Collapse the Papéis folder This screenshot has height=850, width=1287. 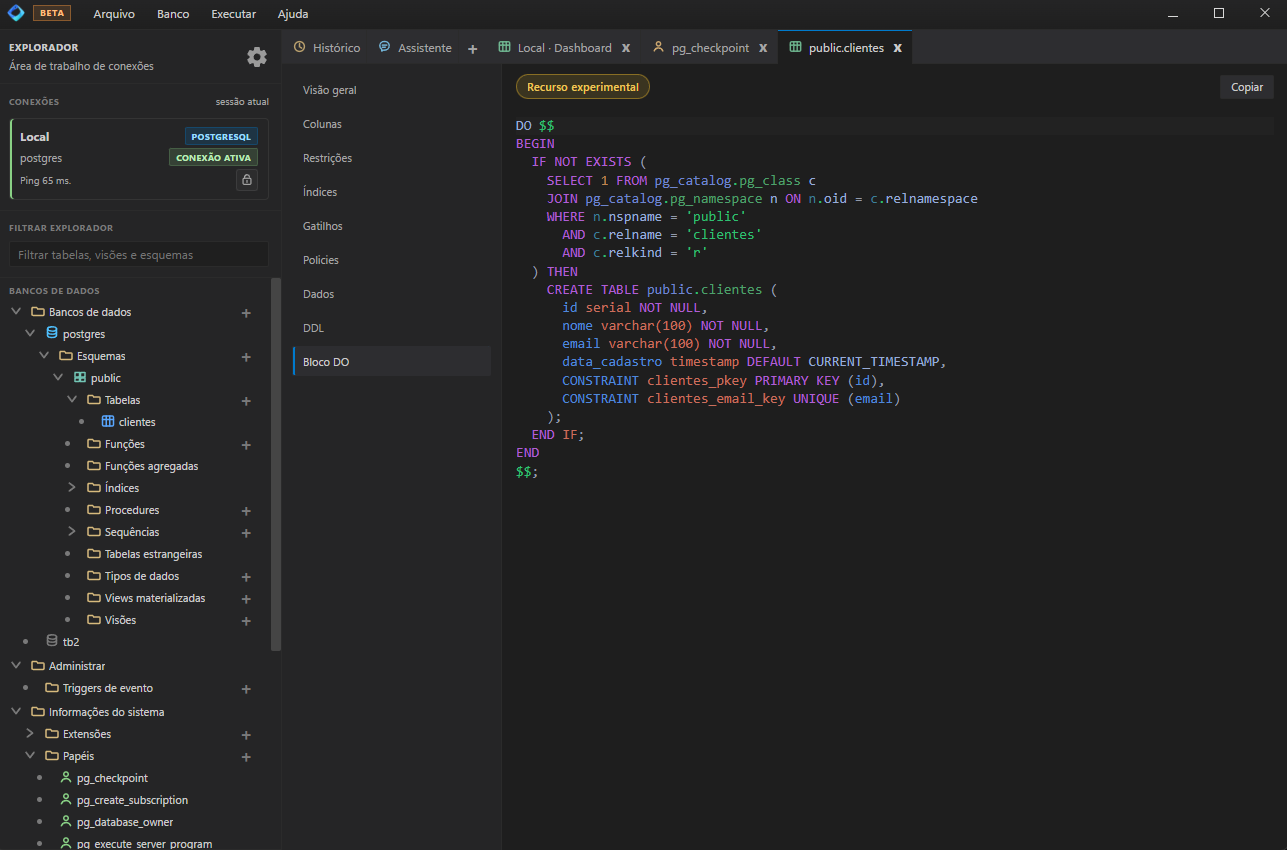tap(30, 756)
